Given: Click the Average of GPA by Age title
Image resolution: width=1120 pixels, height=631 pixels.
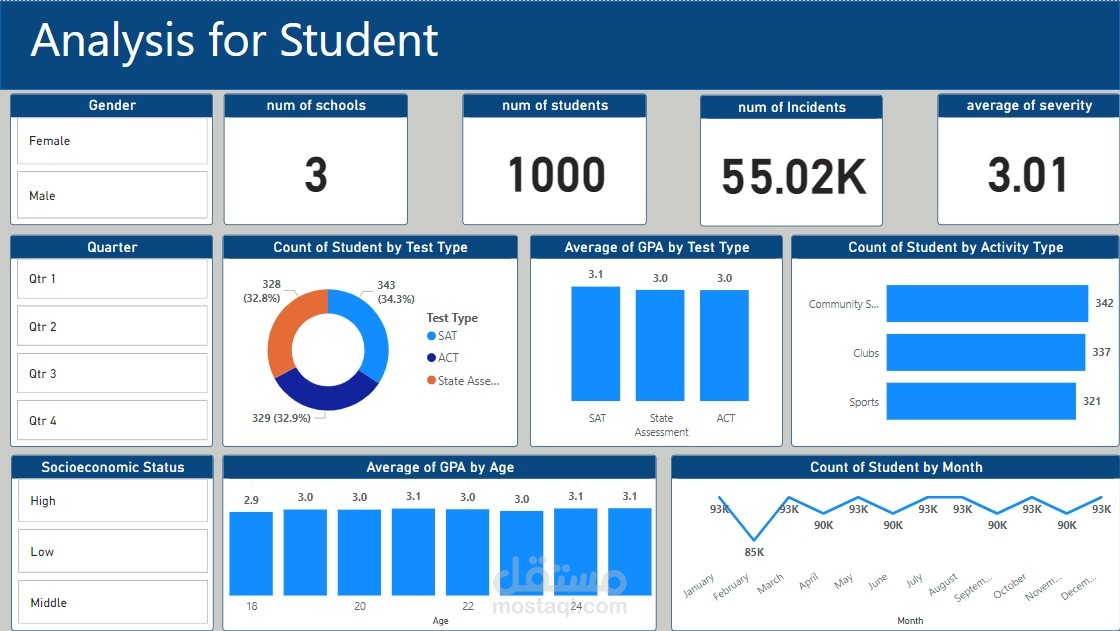Looking at the screenshot, I should click(x=440, y=467).
